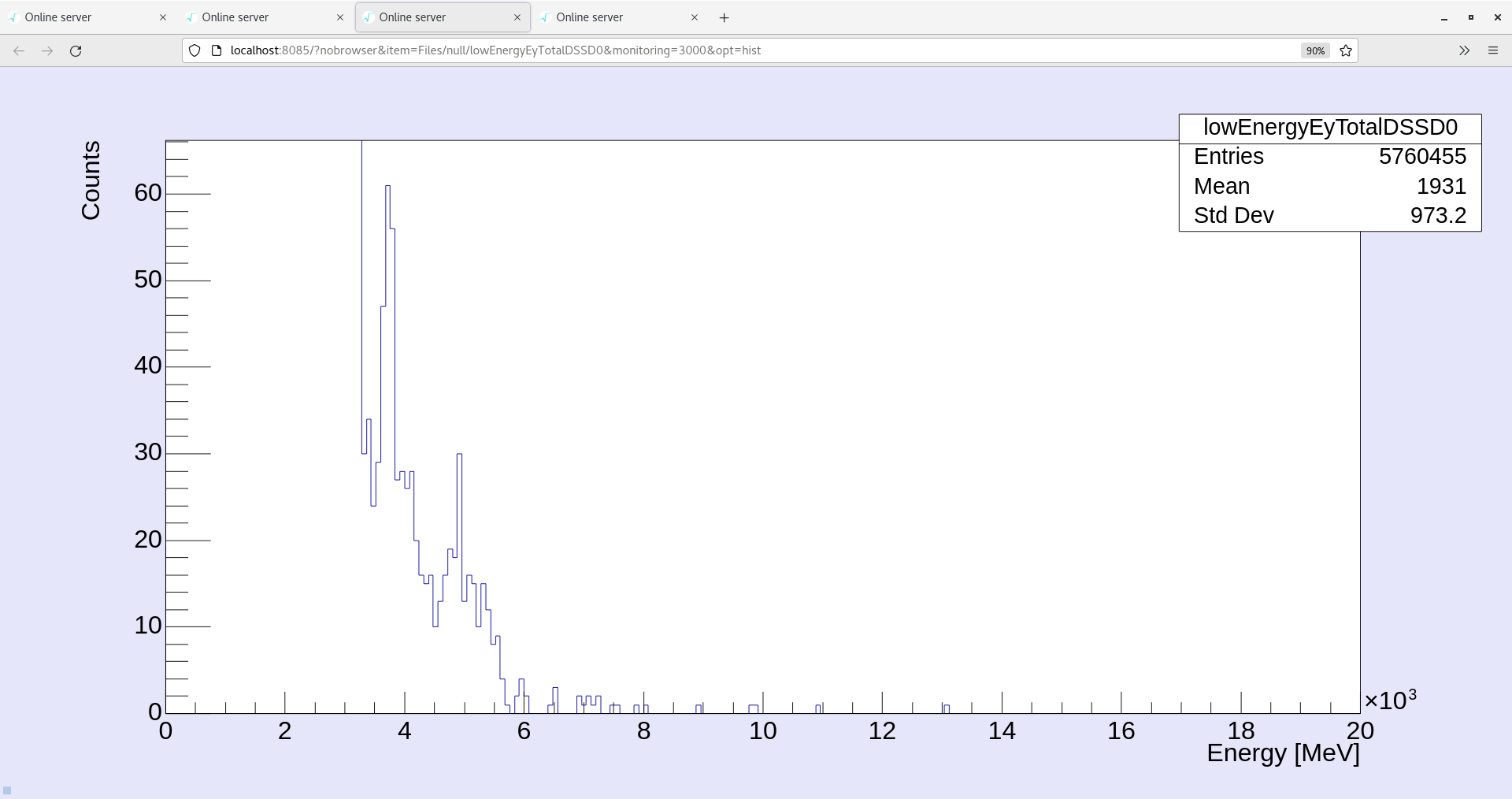Click the site information page icon

(217, 50)
